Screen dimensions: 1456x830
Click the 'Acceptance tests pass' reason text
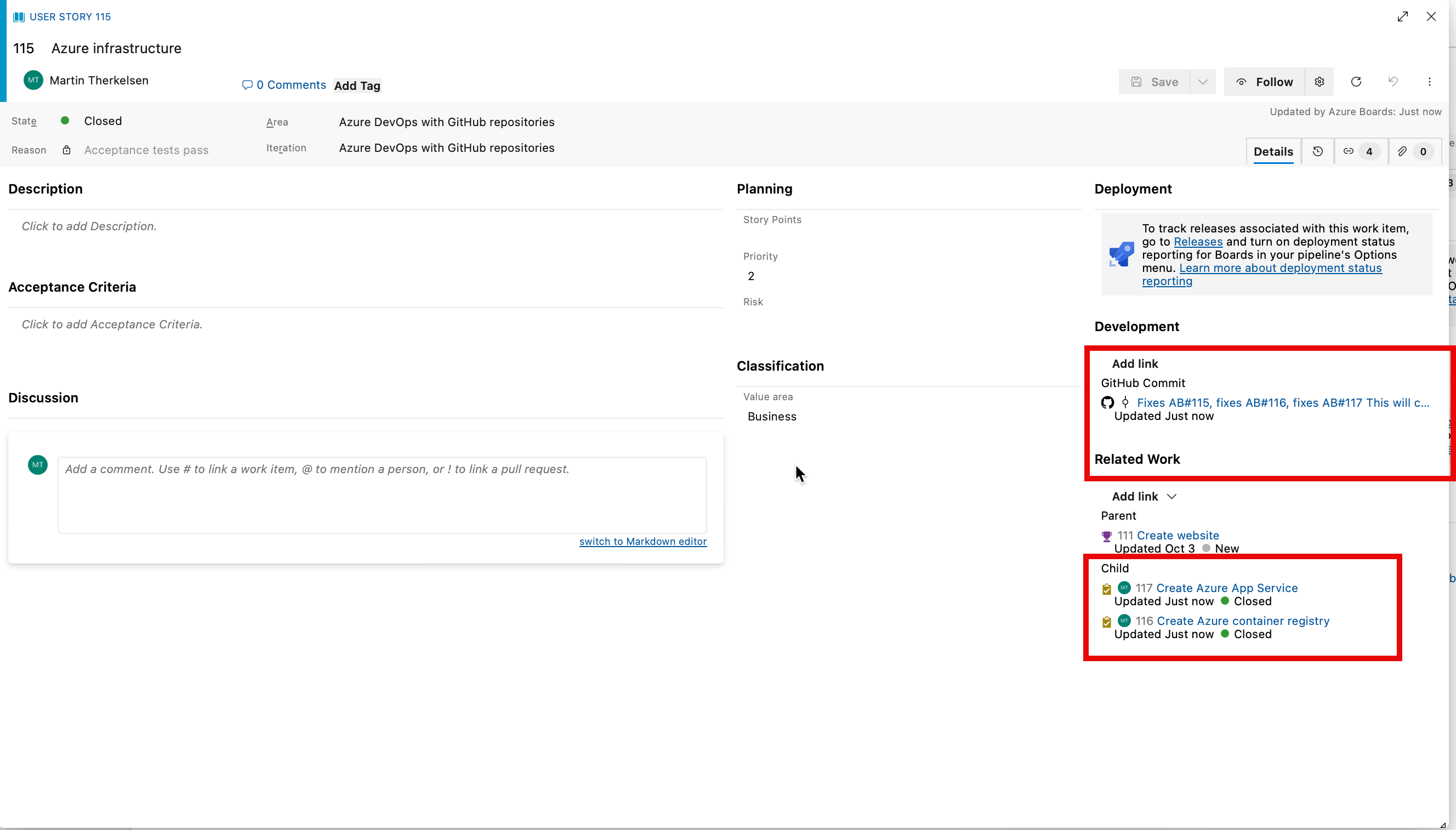tap(146, 151)
